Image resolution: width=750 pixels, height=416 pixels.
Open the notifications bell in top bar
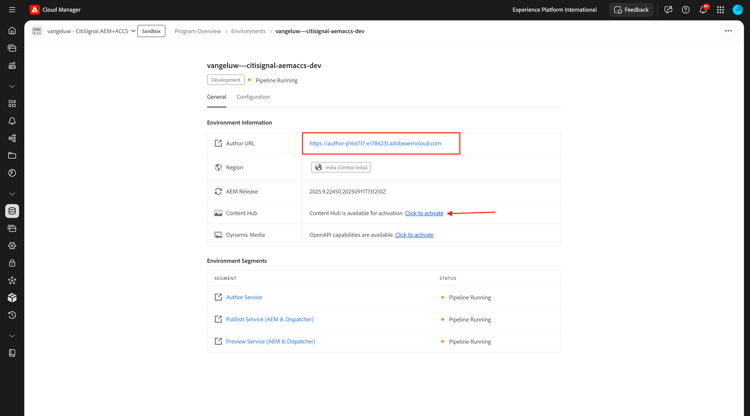[x=703, y=10]
